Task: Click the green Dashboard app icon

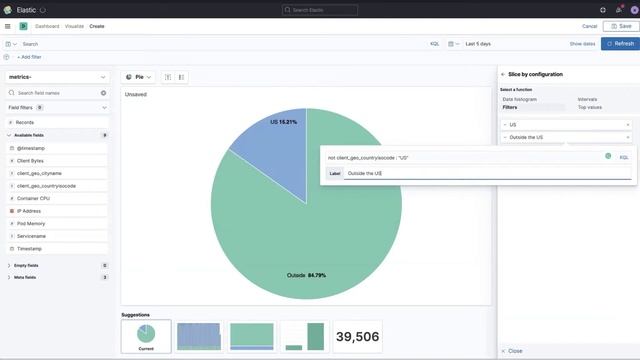Action: coord(23,26)
